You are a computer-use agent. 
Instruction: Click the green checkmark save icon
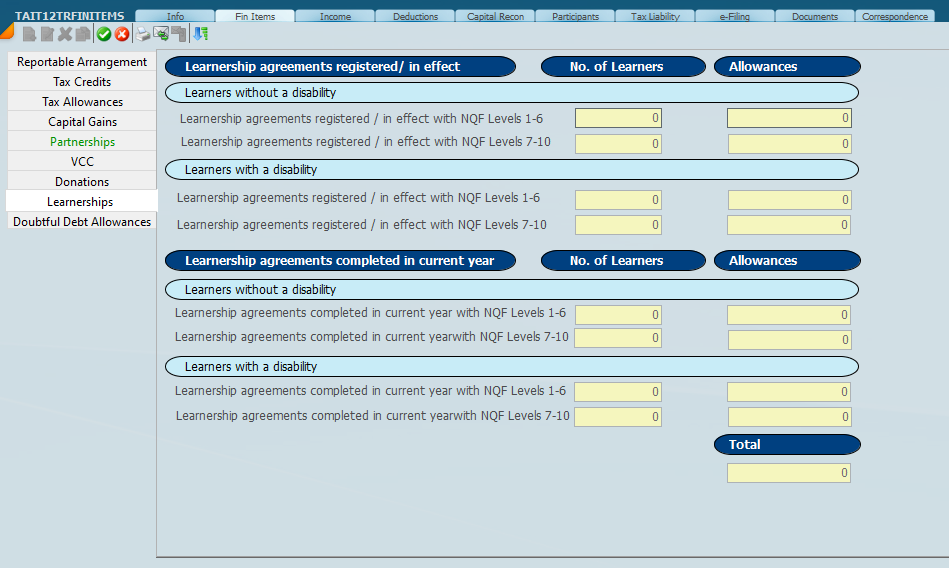click(104, 34)
